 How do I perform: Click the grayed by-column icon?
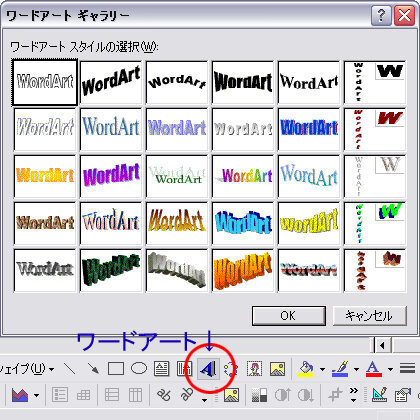coord(135,395)
